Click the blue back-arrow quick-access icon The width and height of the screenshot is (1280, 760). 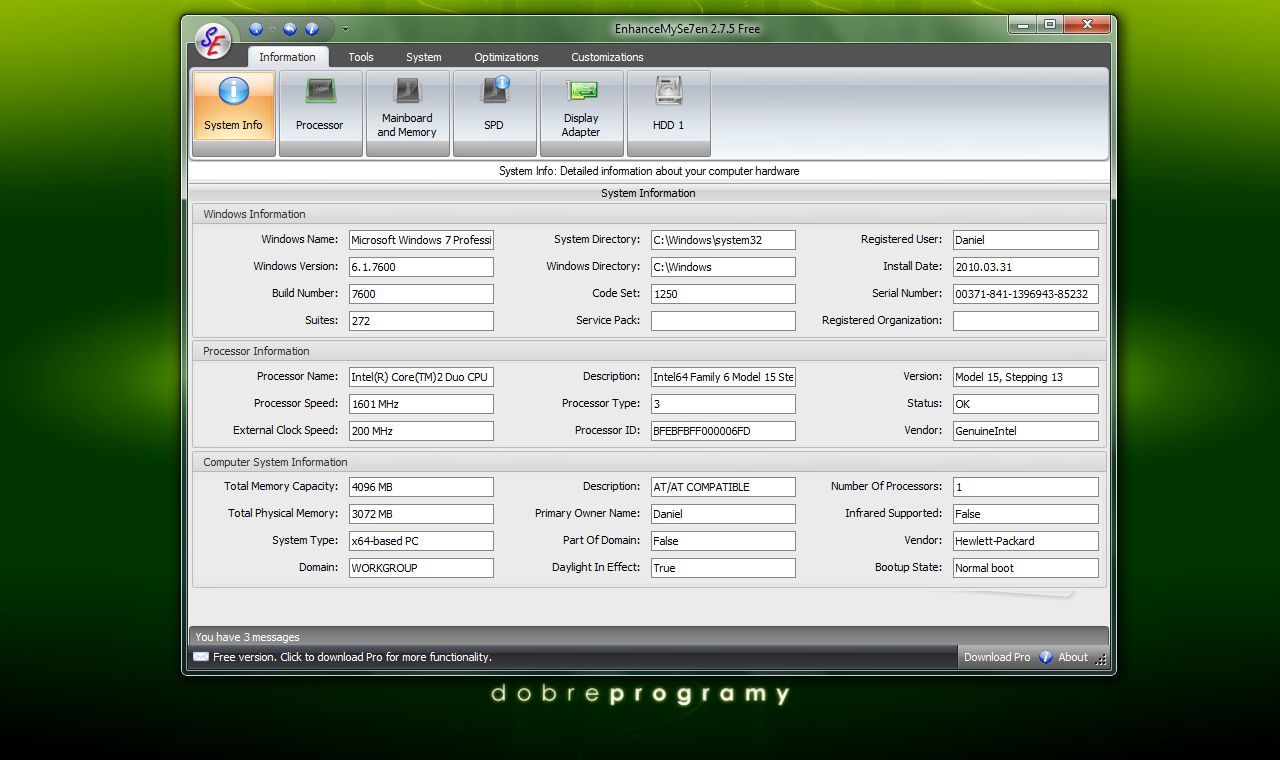coord(290,28)
